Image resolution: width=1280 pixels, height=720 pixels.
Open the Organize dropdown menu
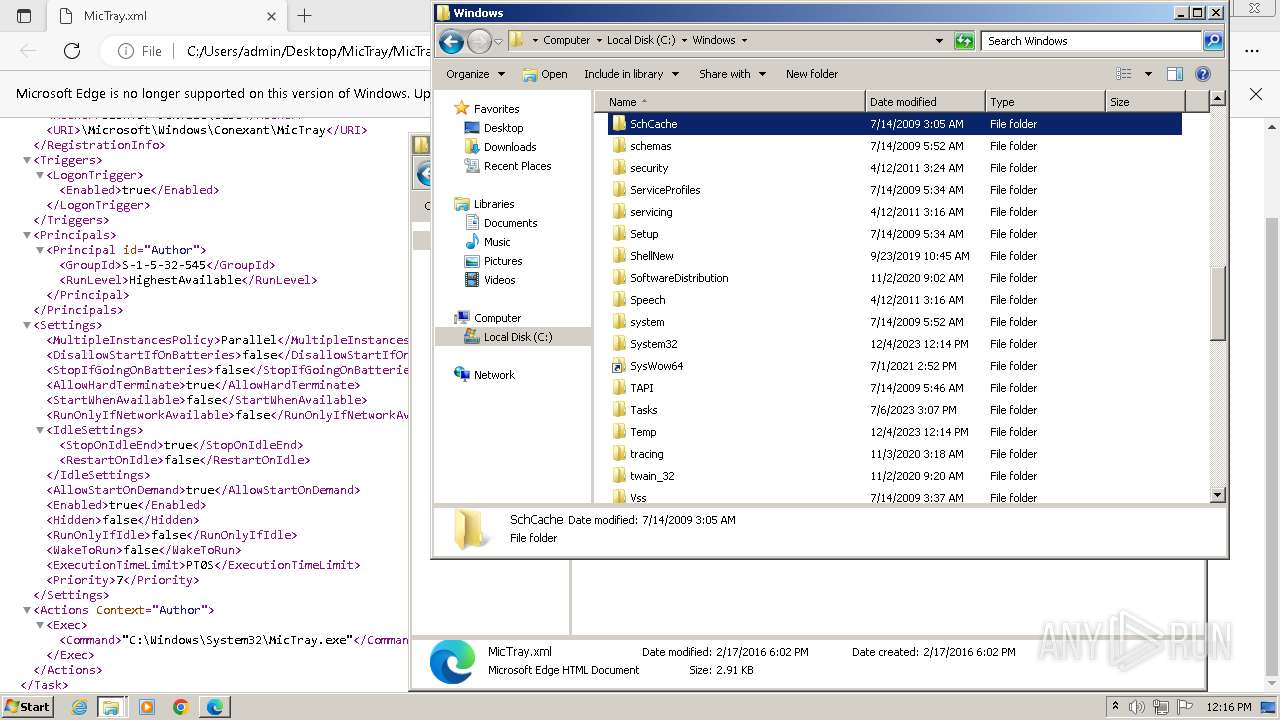(x=476, y=74)
